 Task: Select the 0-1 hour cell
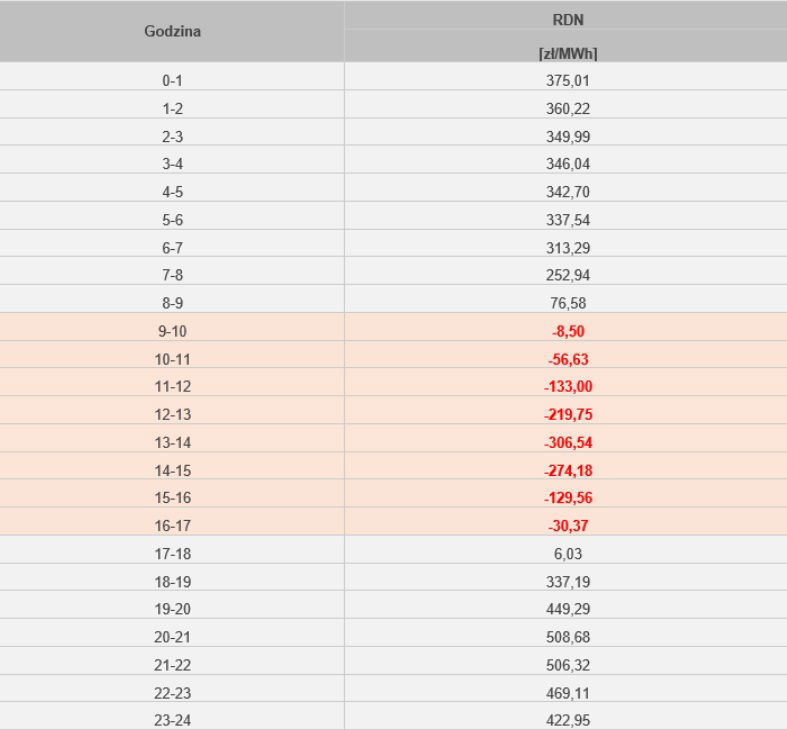point(172,80)
